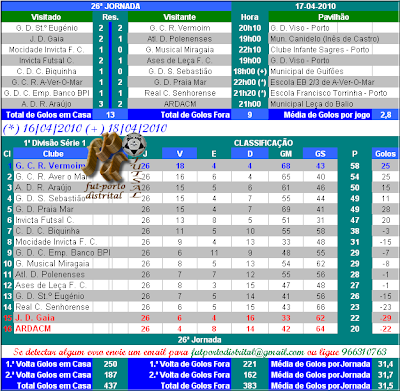400x391 pixels.
Task: Click the "1ª Divisão Série 1" heading
Action: (x=55, y=143)
